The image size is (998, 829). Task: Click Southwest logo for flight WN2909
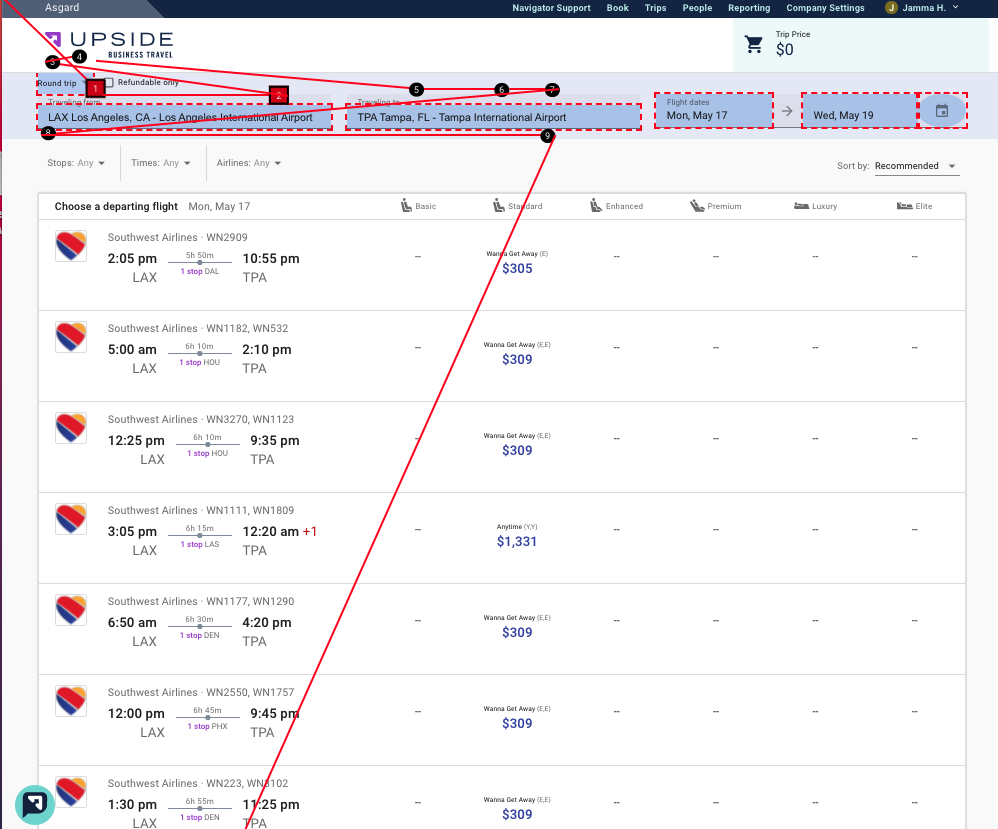click(71, 246)
